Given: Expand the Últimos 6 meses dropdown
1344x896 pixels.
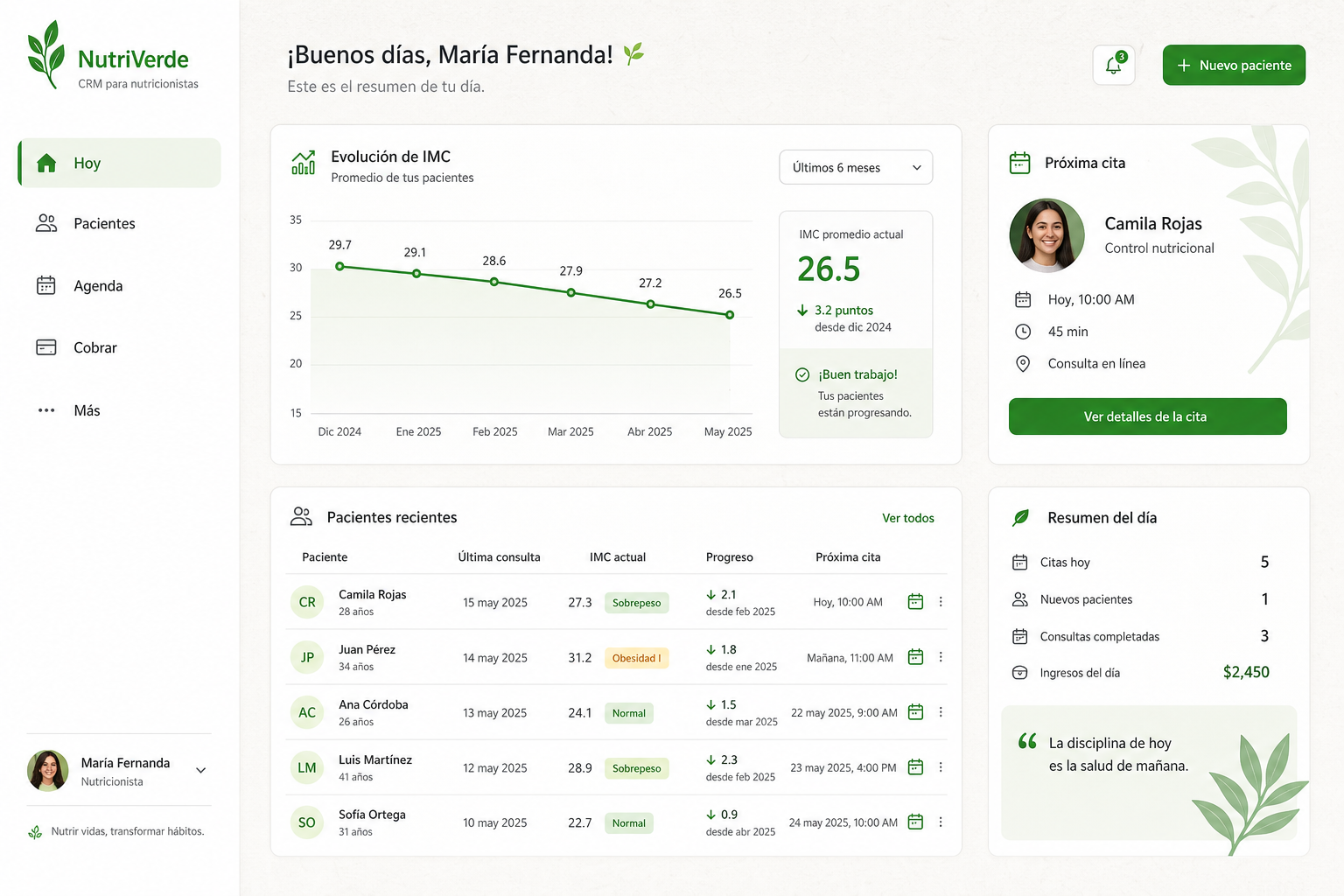Looking at the screenshot, I should pos(856,167).
